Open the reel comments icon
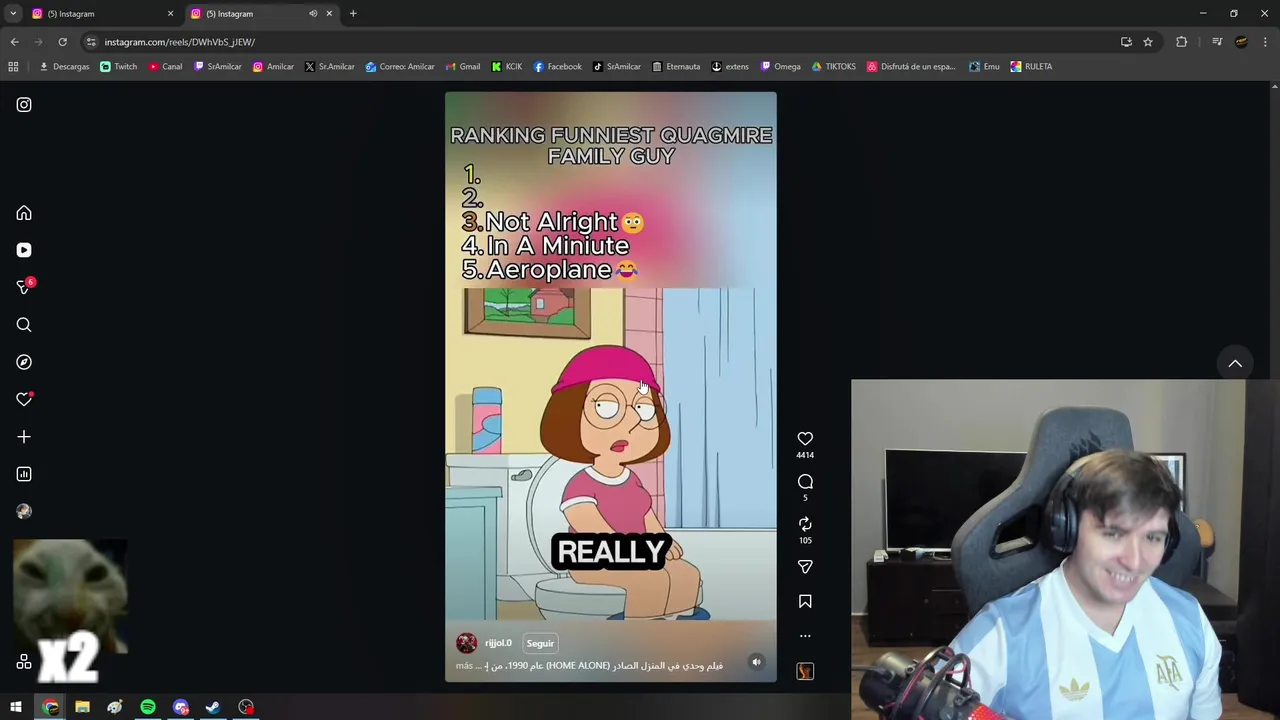This screenshot has height=720, width=1280. tap(805, 482)
